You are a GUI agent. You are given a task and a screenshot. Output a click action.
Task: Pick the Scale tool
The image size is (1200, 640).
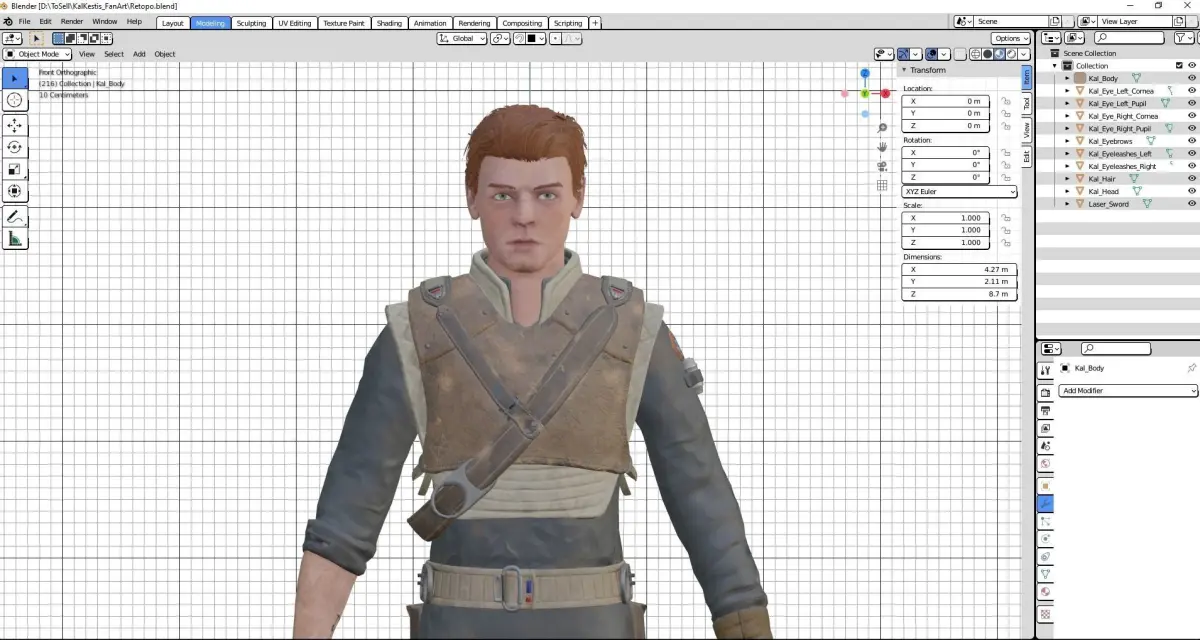14,169
